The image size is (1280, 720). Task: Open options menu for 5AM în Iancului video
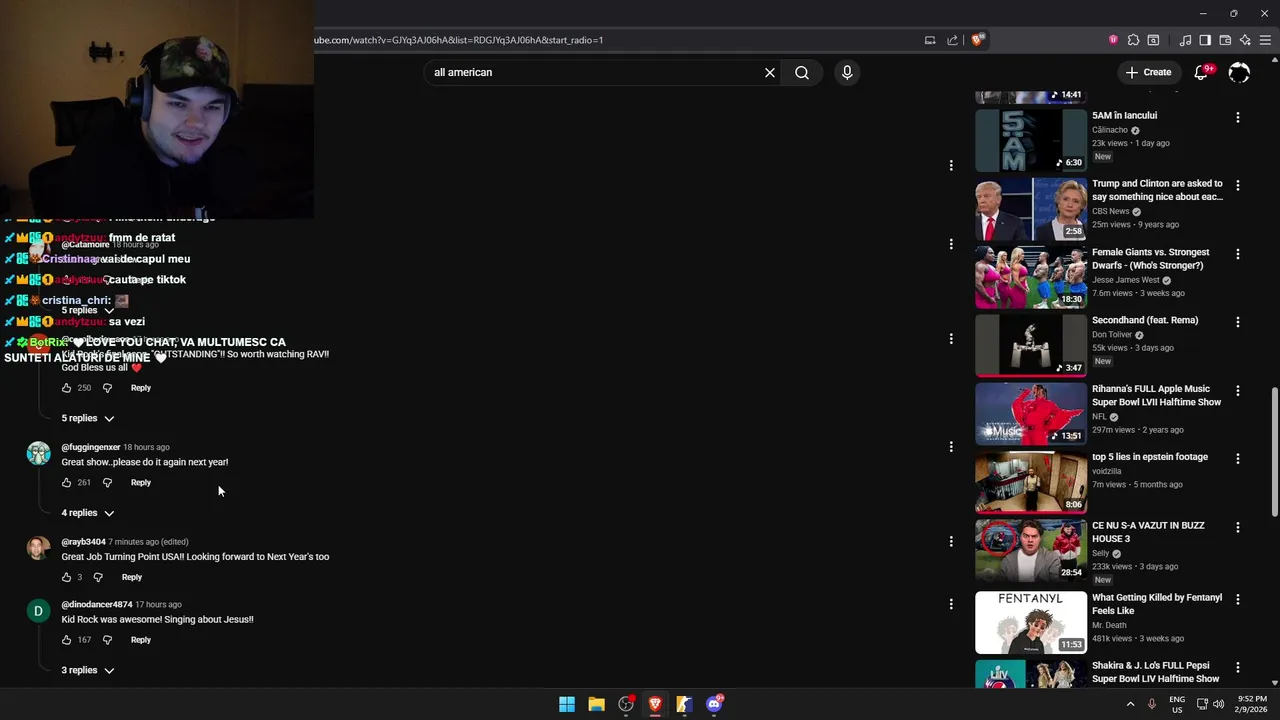(x=1238, y=117)
